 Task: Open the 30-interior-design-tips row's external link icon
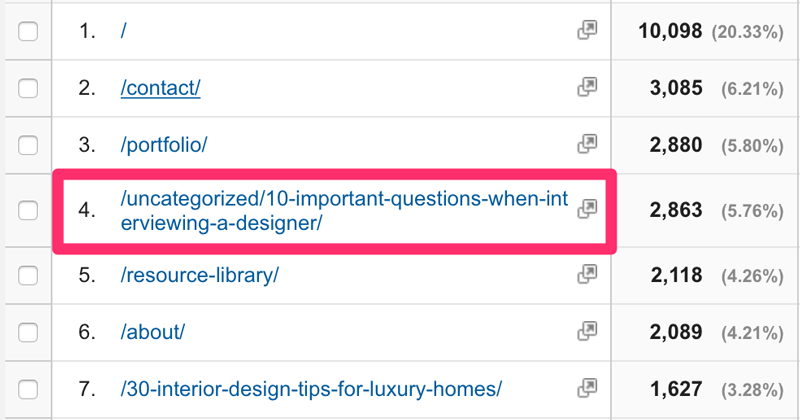pos(587,387)
